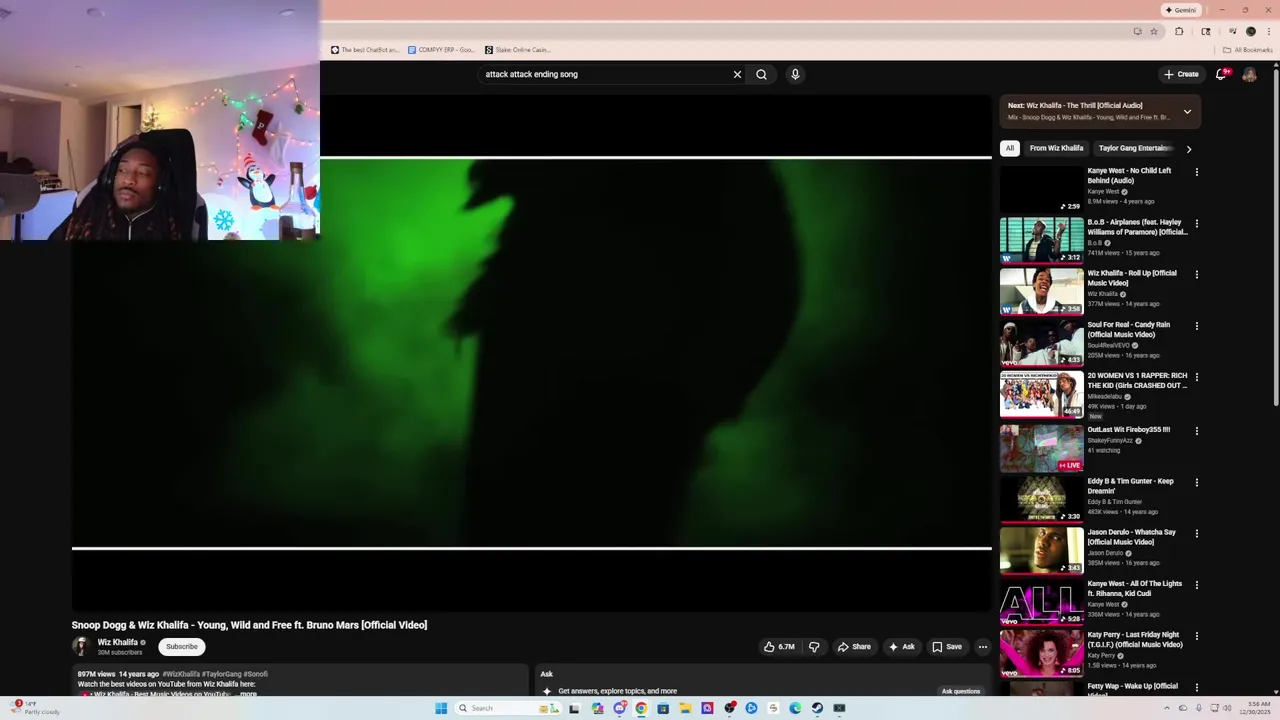Screen dimensions: 1280x720
Task: Click the Ask questions button
Action: pos(961,691)
